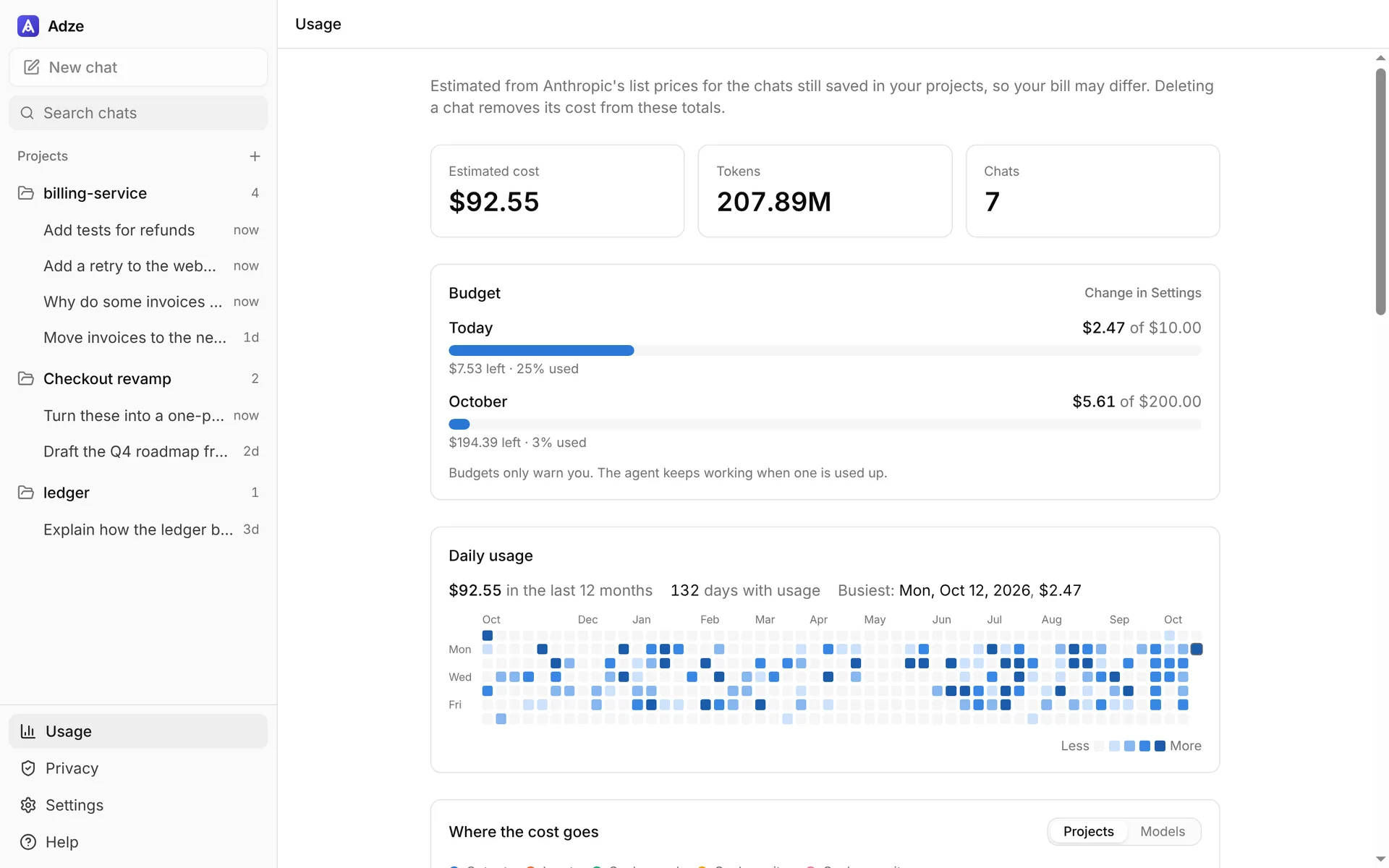
Task: Click the scrollbar up arrow
Action: coord(1380,58)
